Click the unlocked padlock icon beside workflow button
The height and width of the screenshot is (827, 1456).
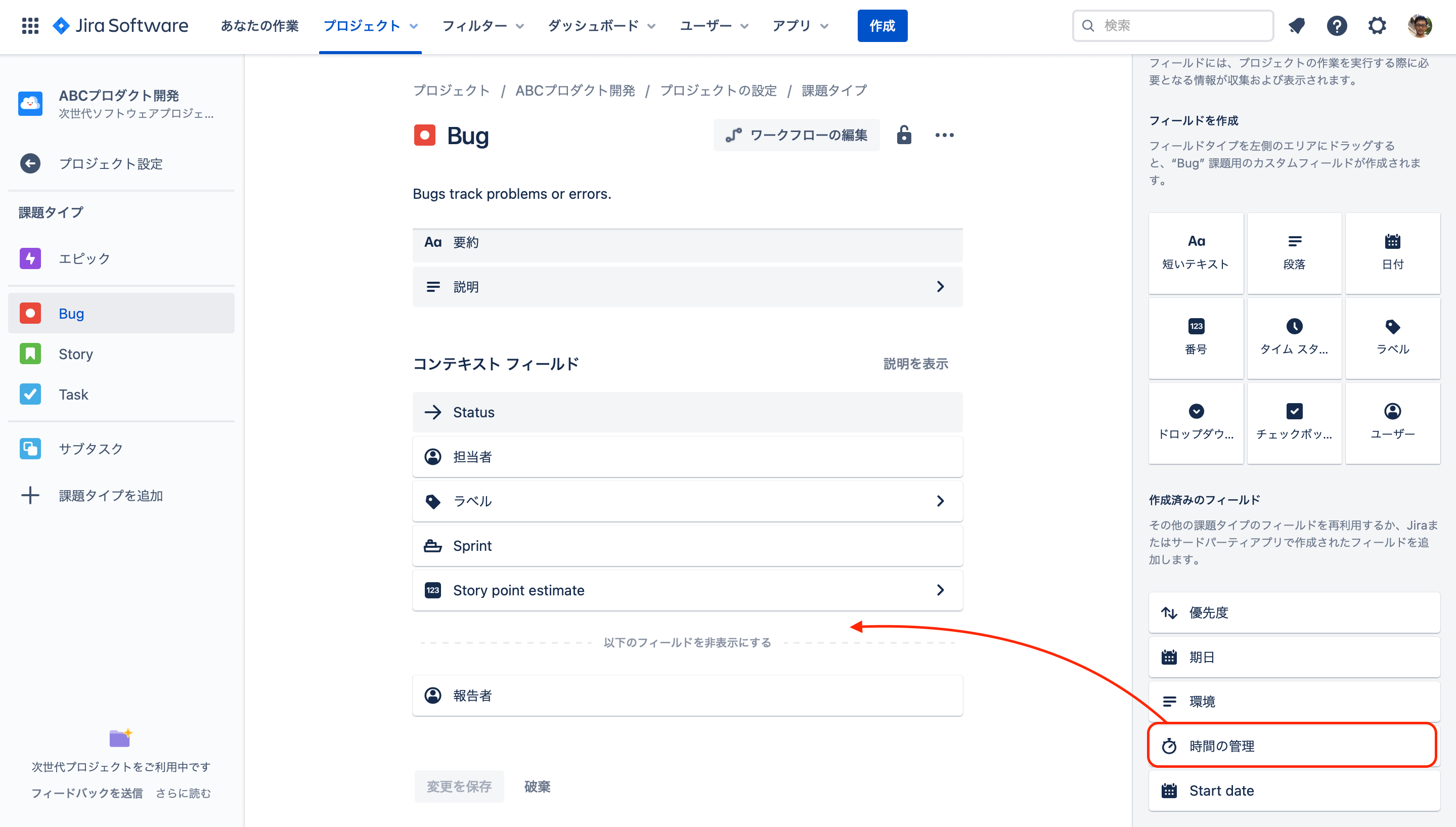904,135
